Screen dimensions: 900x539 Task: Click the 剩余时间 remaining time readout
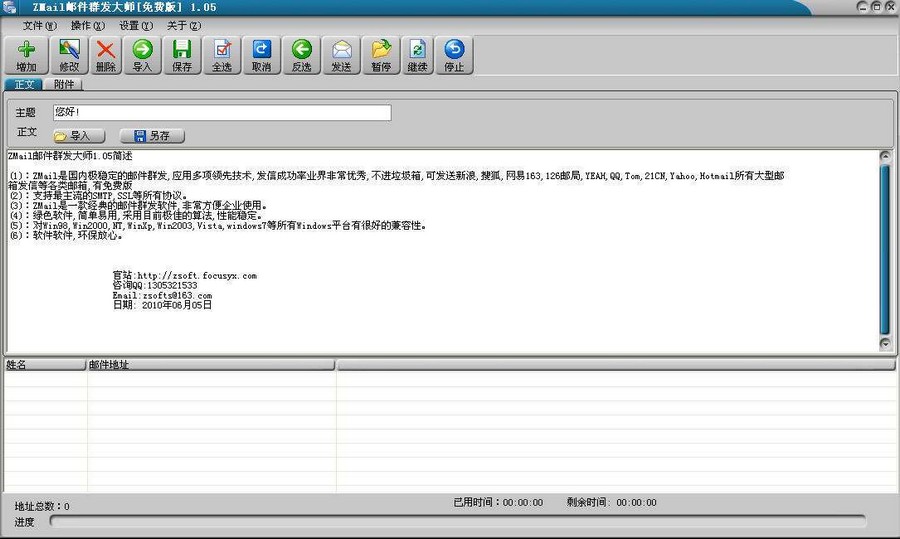pos(611,502)
